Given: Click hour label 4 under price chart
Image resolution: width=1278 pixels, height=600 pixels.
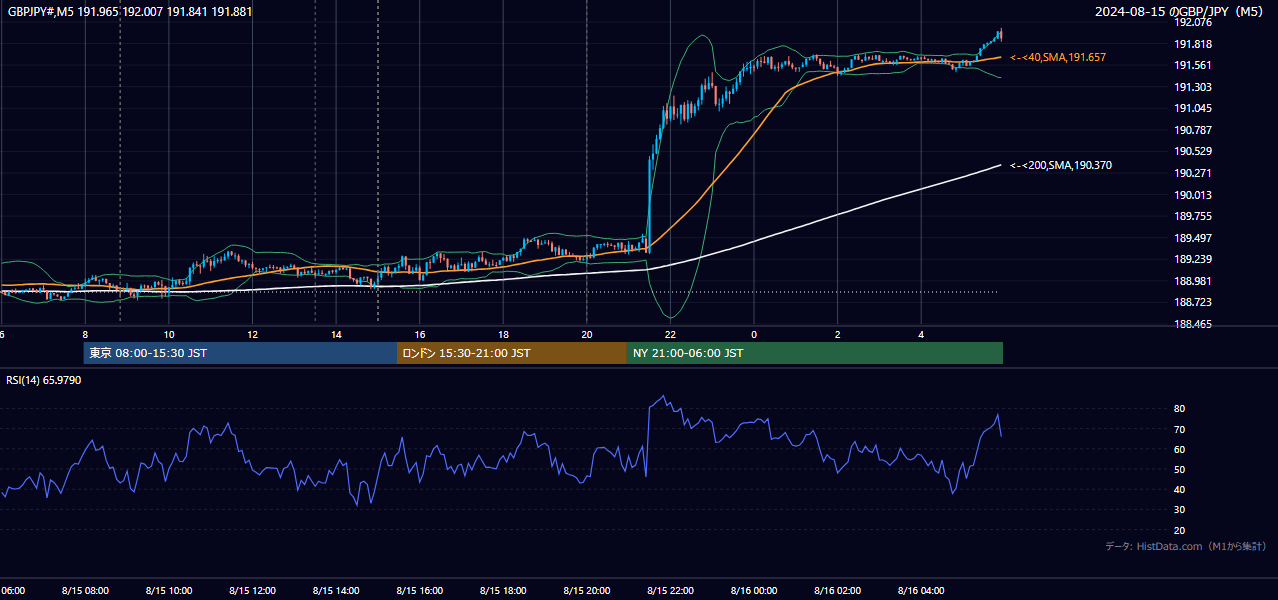Looking at the screenshot, I should 921,334.
